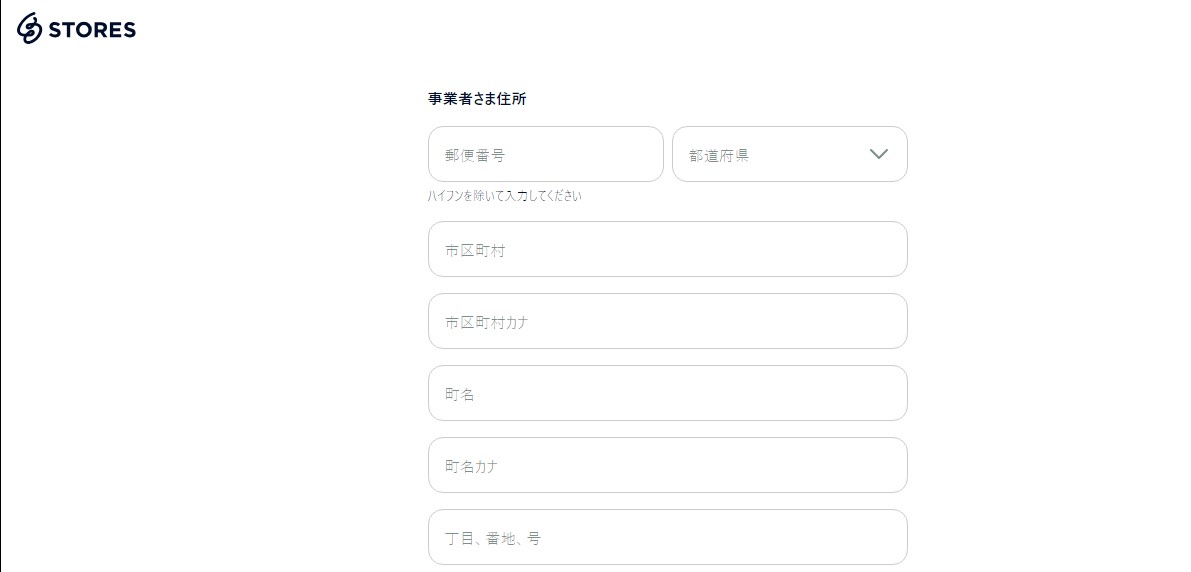
Task: Click into the 市区町村カナ field
Action: coord(668,321)
